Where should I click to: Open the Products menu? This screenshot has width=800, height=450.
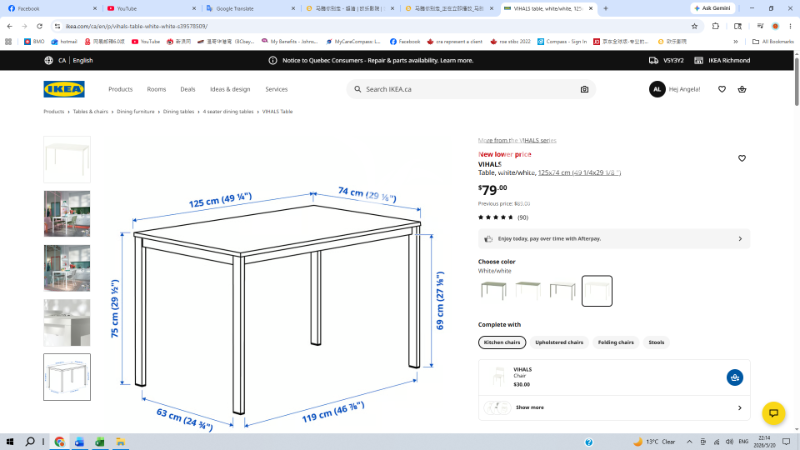pos(120,89)
